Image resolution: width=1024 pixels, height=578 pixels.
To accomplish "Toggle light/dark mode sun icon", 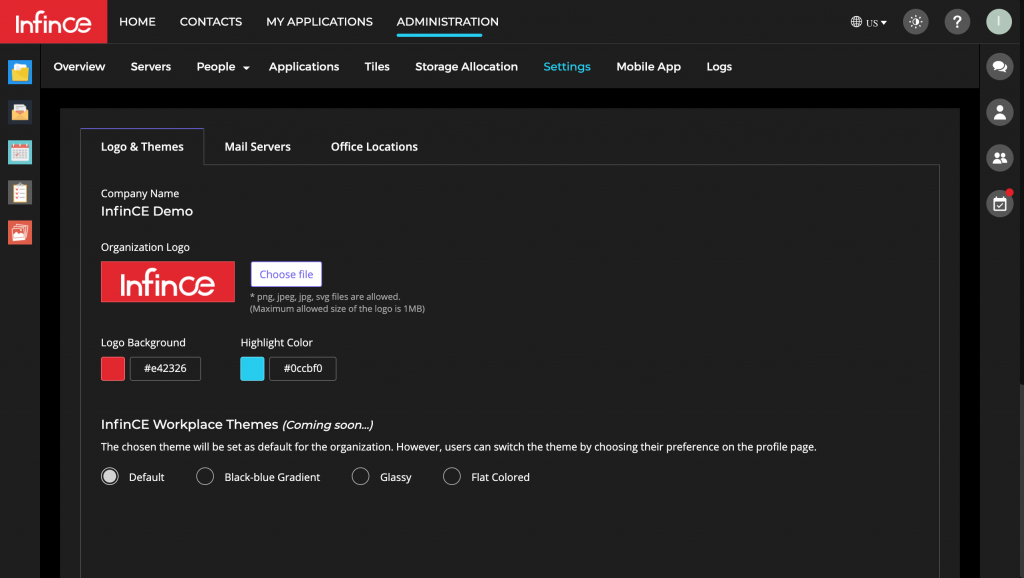I will tap(916, 22).
